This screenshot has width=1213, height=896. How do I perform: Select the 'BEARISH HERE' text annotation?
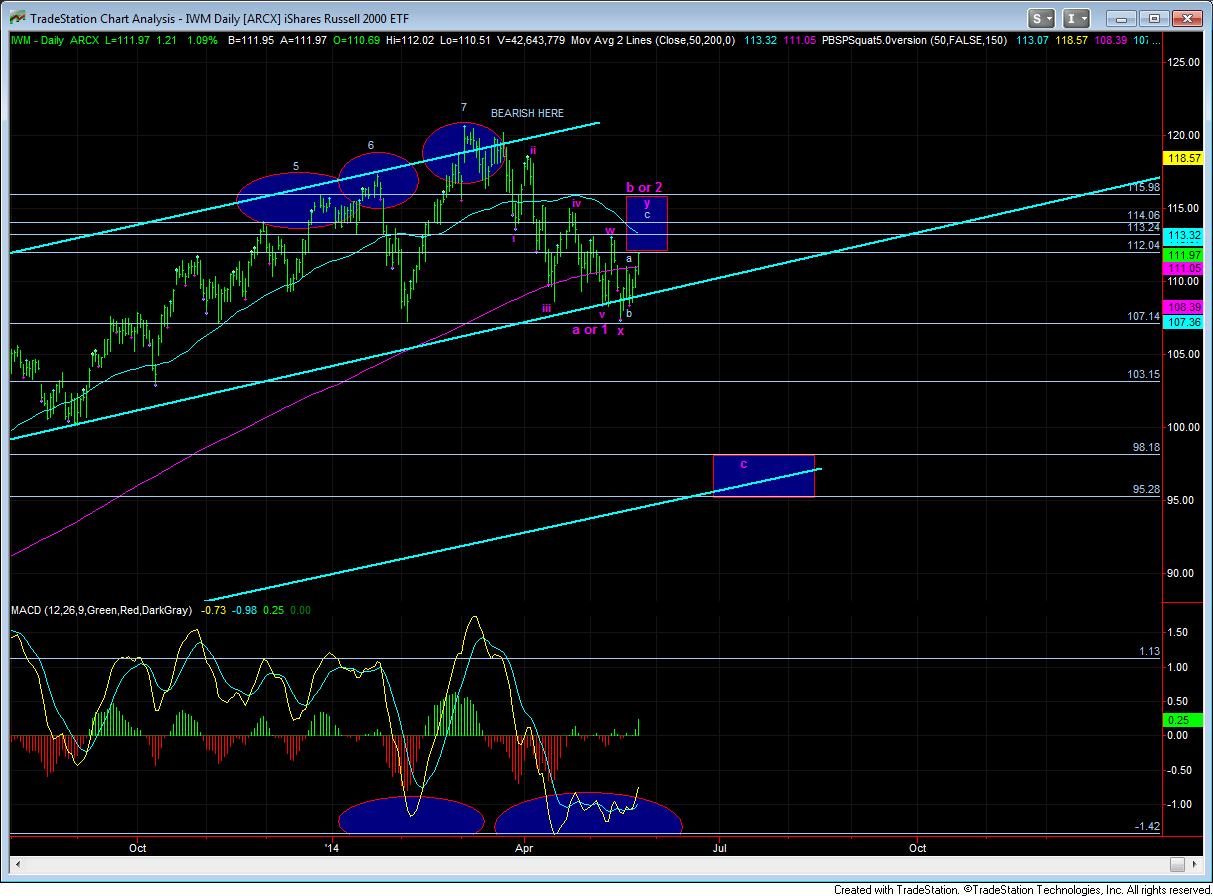pos(526,113)
